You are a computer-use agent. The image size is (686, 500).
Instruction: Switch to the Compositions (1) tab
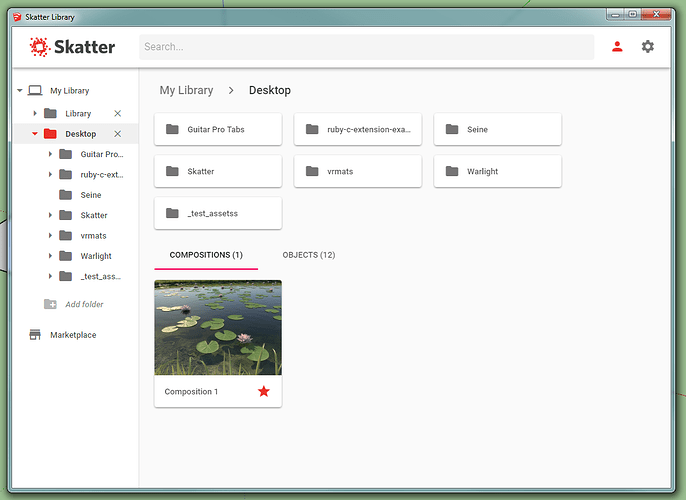(x=206, y=255)
